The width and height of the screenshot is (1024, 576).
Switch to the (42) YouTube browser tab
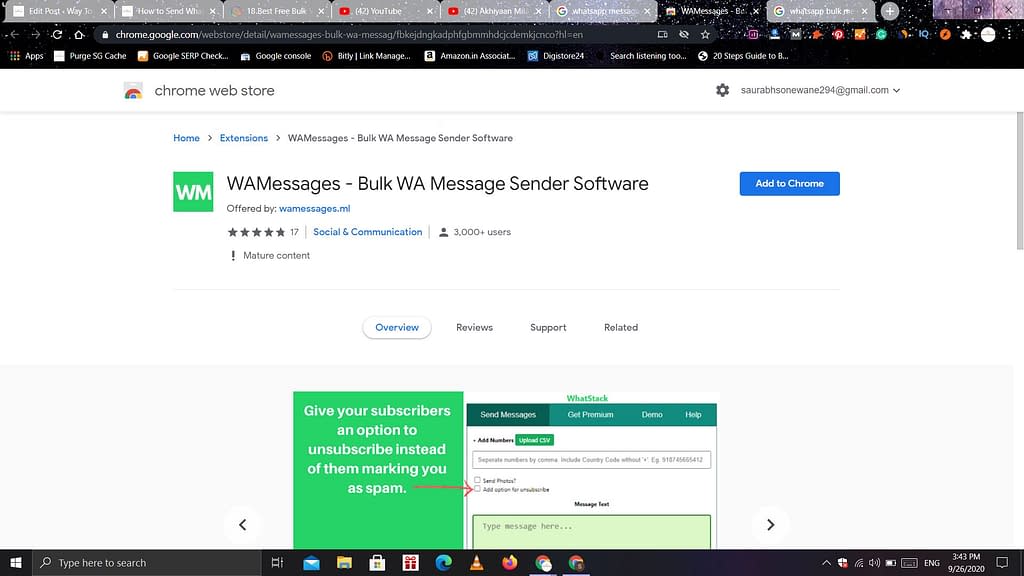[x=385, y=11]
